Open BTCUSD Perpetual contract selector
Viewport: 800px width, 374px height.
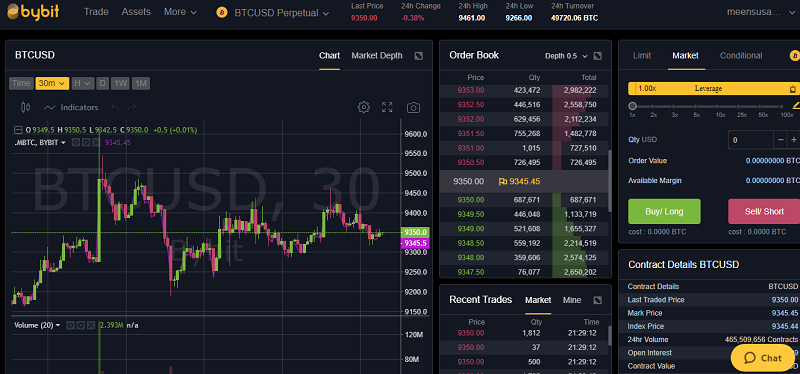(x=282, y=13)
